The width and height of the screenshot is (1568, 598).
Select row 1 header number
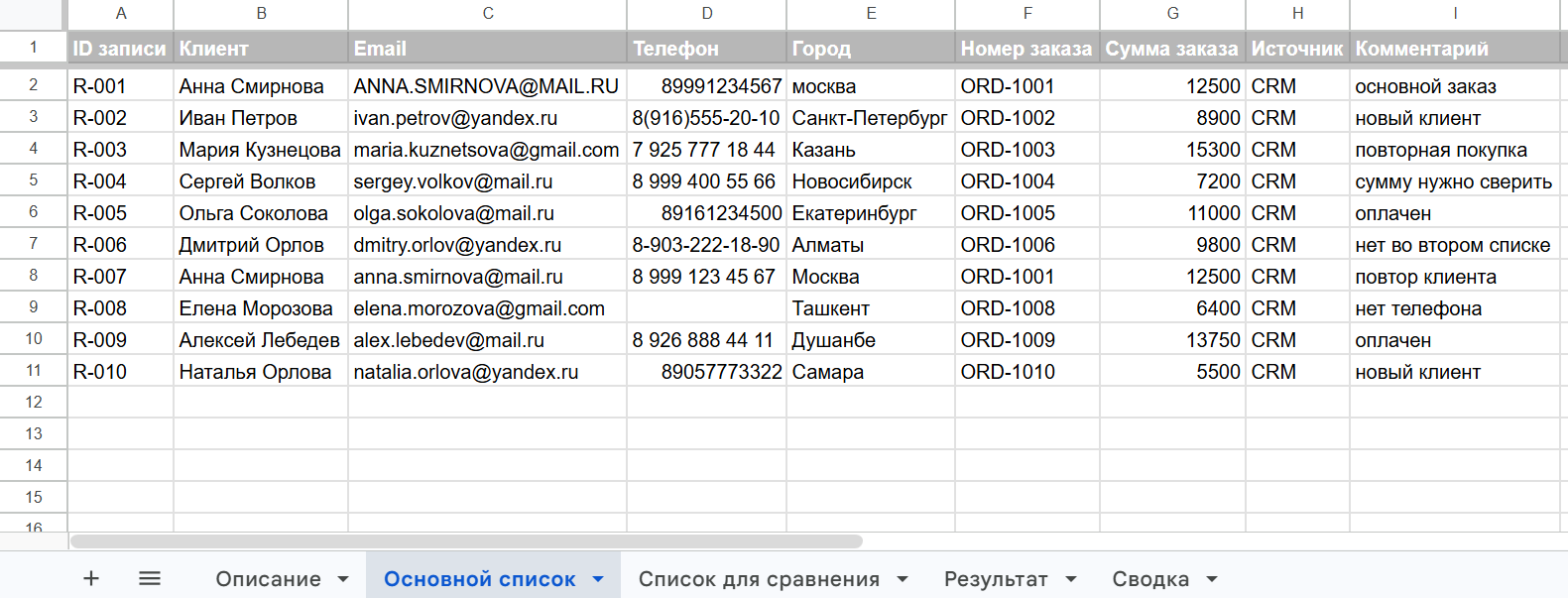point(34,48)
